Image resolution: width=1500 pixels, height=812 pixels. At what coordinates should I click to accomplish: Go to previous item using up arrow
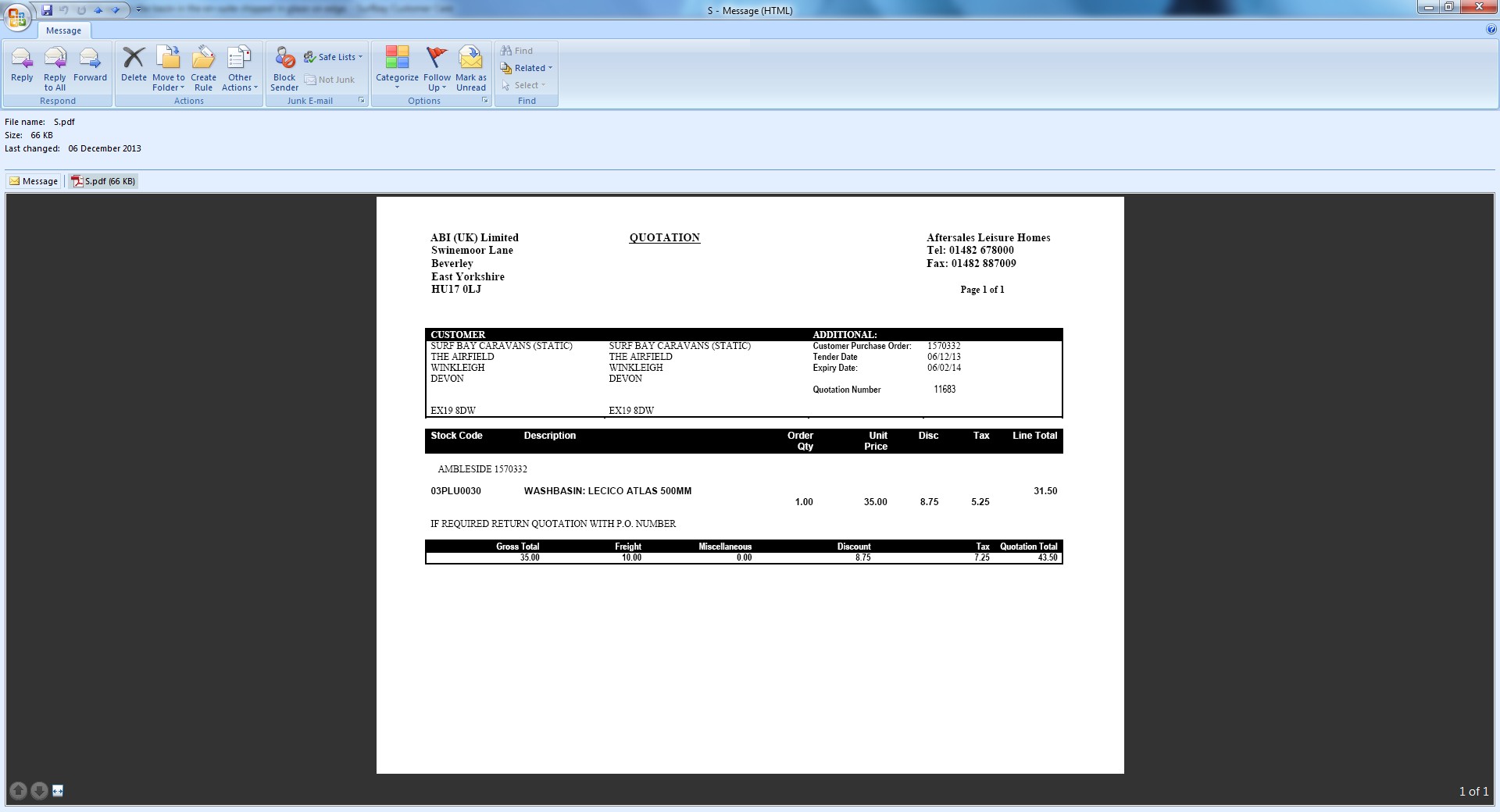pyautogui.click(x=98, y=10)
